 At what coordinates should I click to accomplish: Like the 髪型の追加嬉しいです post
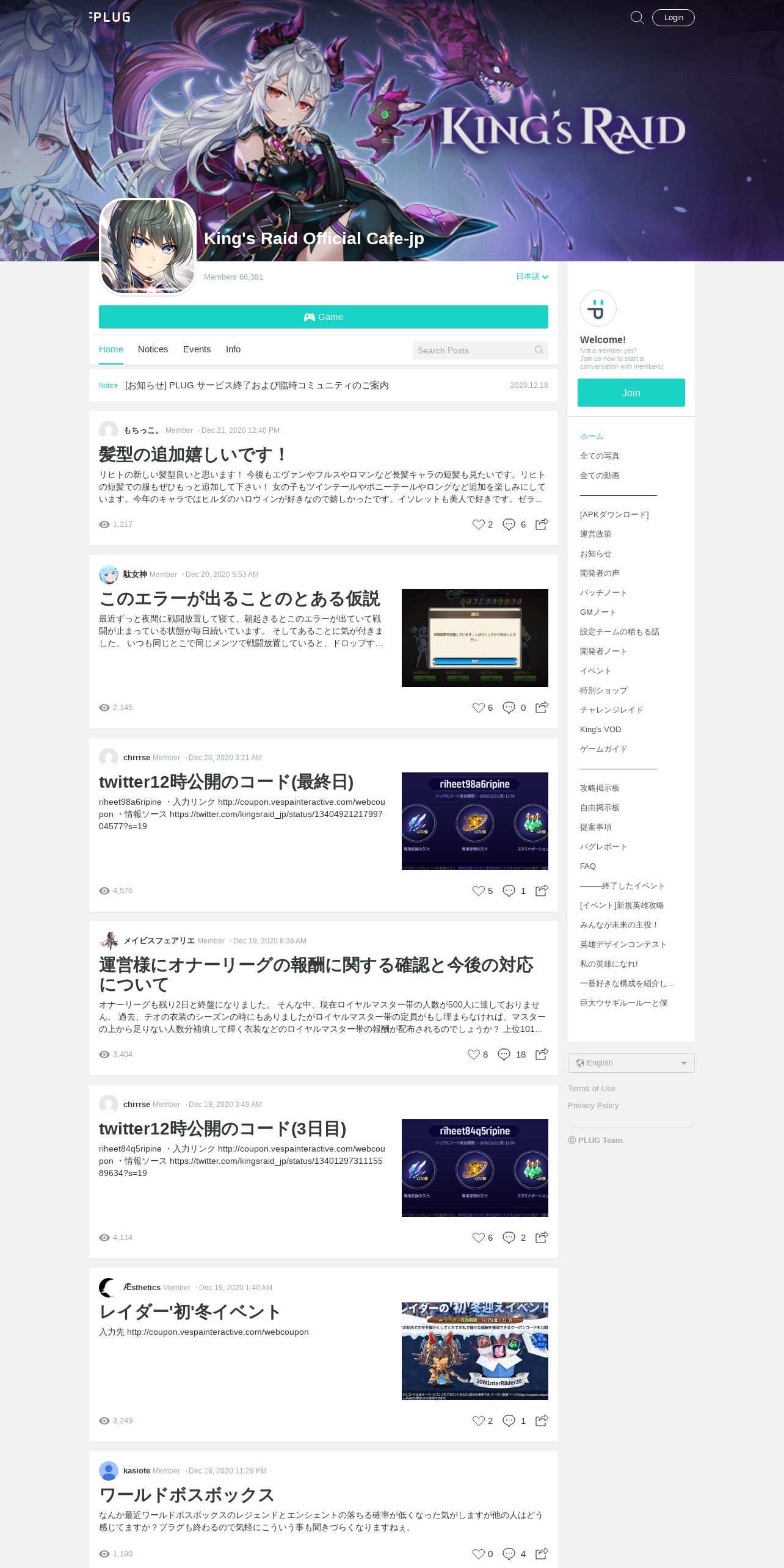[x=478, y=524]
